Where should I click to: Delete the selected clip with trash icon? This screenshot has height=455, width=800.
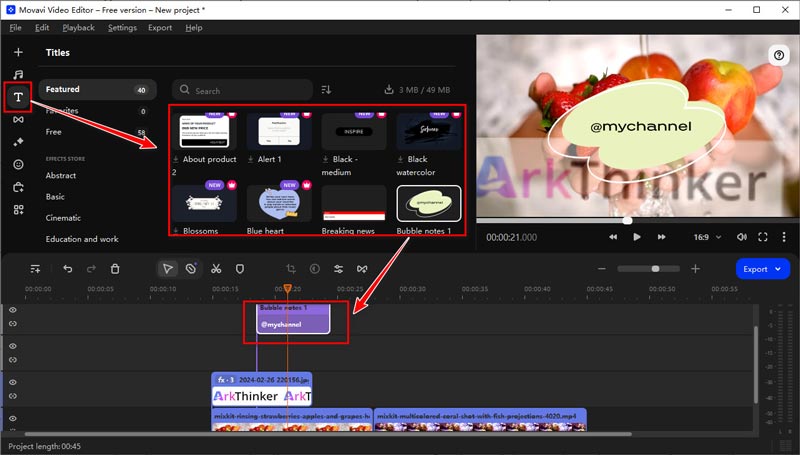(115, 269)
